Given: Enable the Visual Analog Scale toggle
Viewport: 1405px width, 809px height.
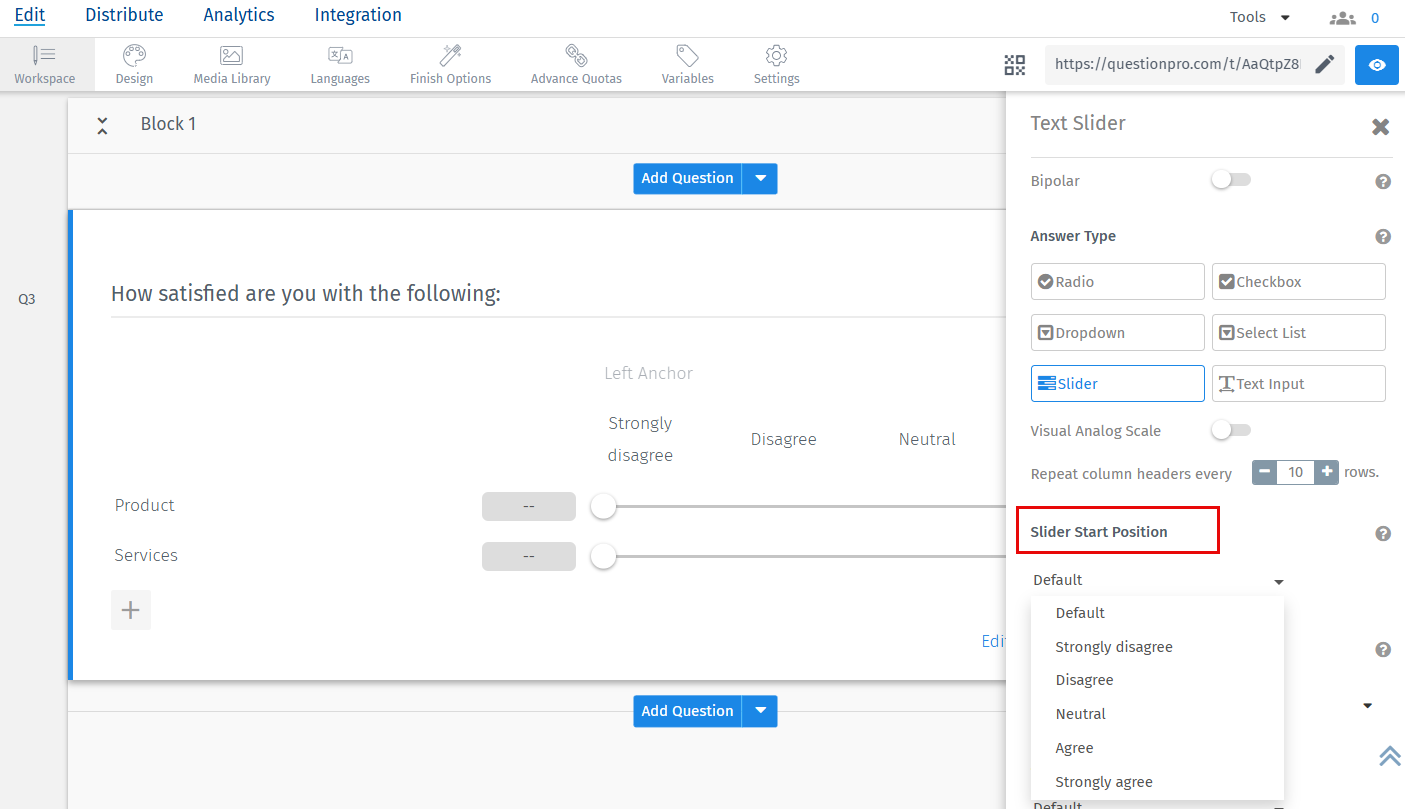Looking at the screenshot, I should tap(1231, 431).
